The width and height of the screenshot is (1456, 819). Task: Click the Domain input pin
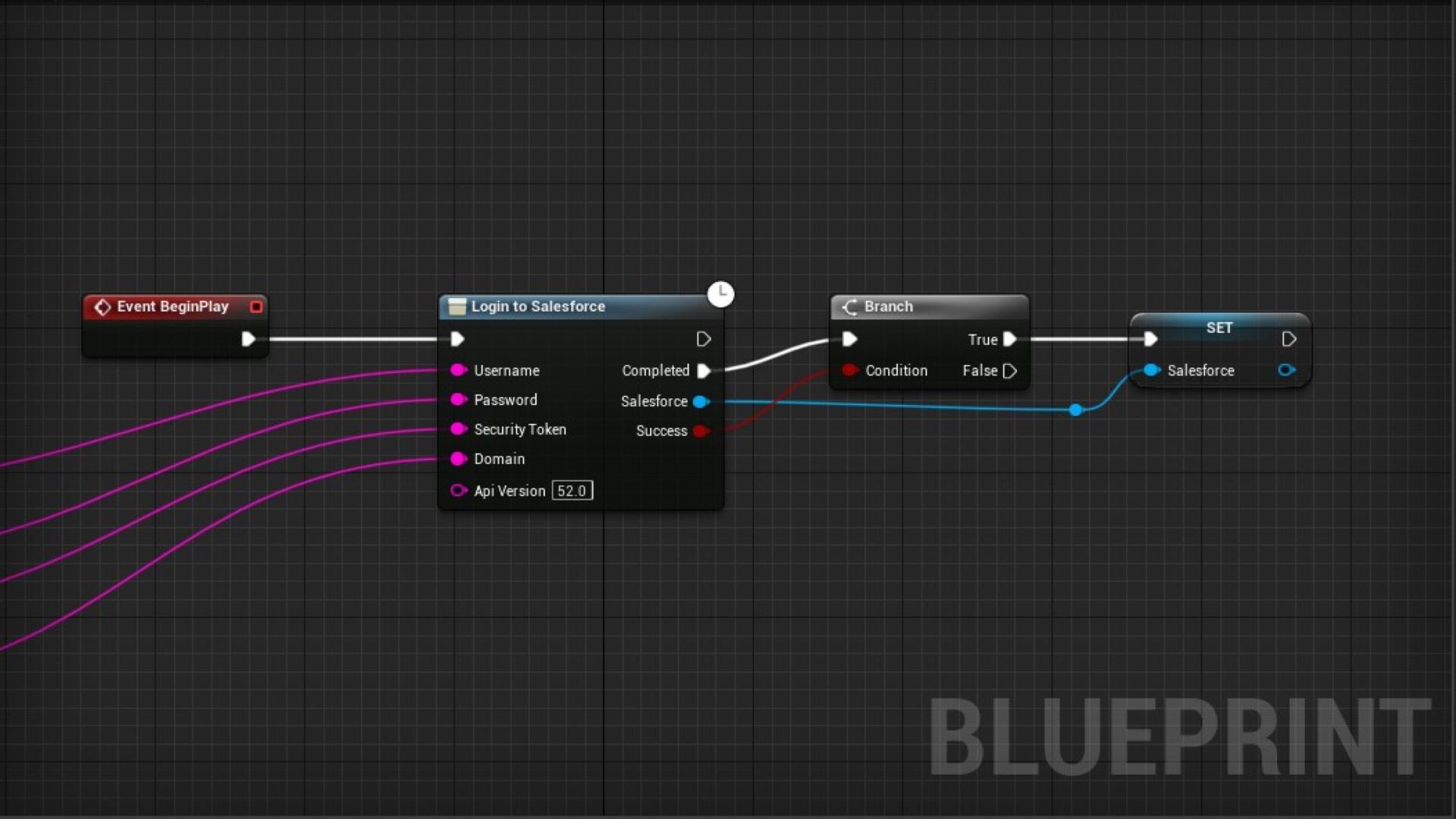pyautogui.click(x=458, y=459)
